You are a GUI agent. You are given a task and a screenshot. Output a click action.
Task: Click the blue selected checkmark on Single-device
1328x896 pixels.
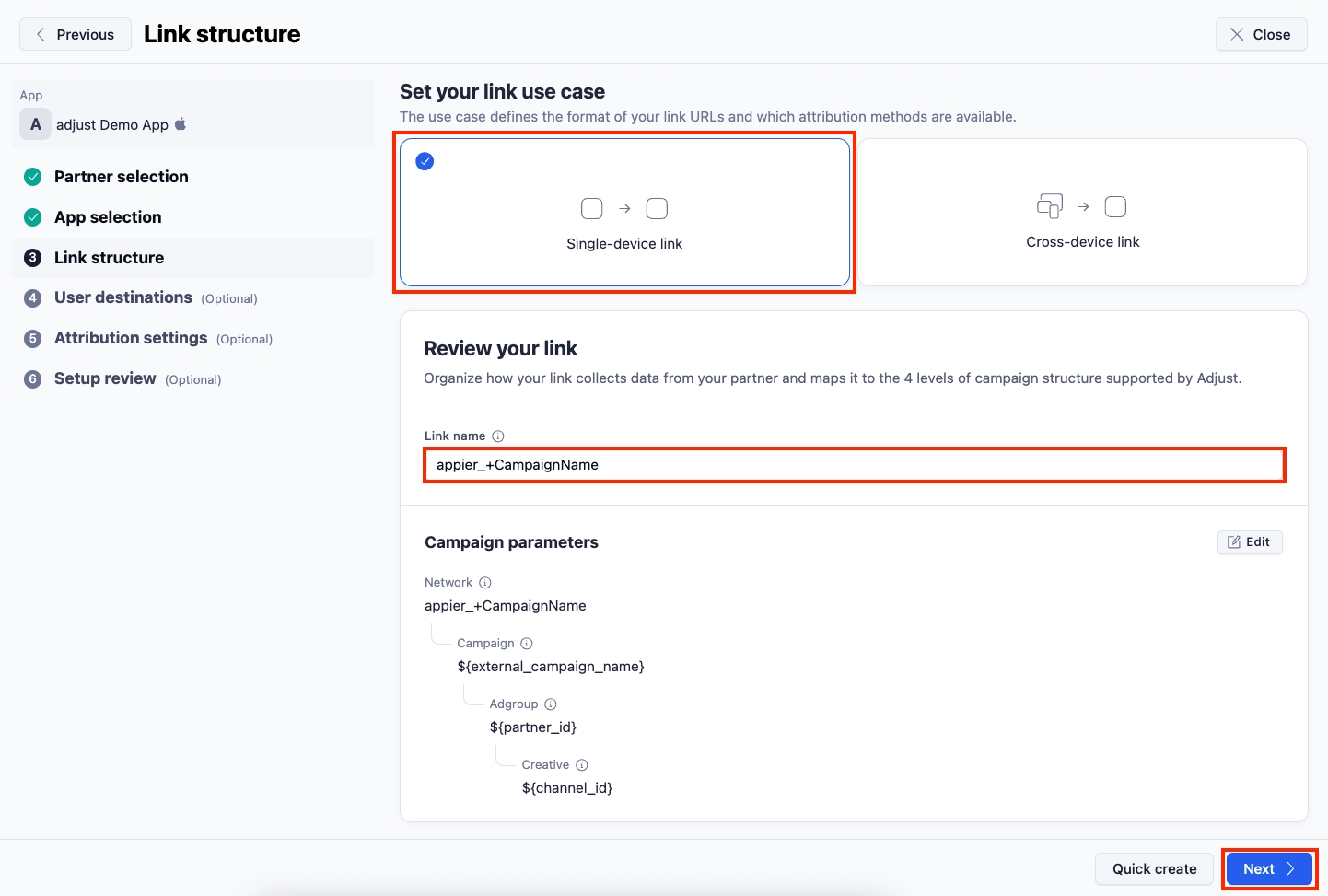(425, 162)
